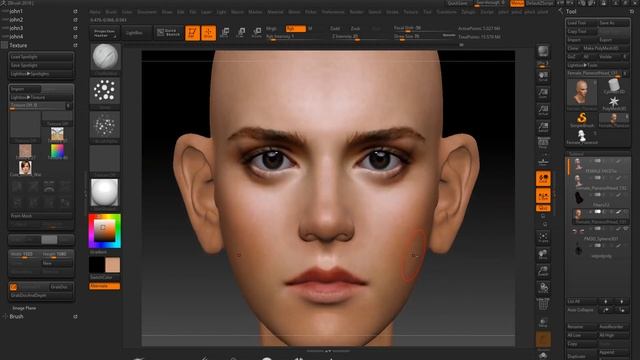This screenshot has width=640, height=360.
Task: Expand the john1 custom palette
Action: [x=16, y=11]
